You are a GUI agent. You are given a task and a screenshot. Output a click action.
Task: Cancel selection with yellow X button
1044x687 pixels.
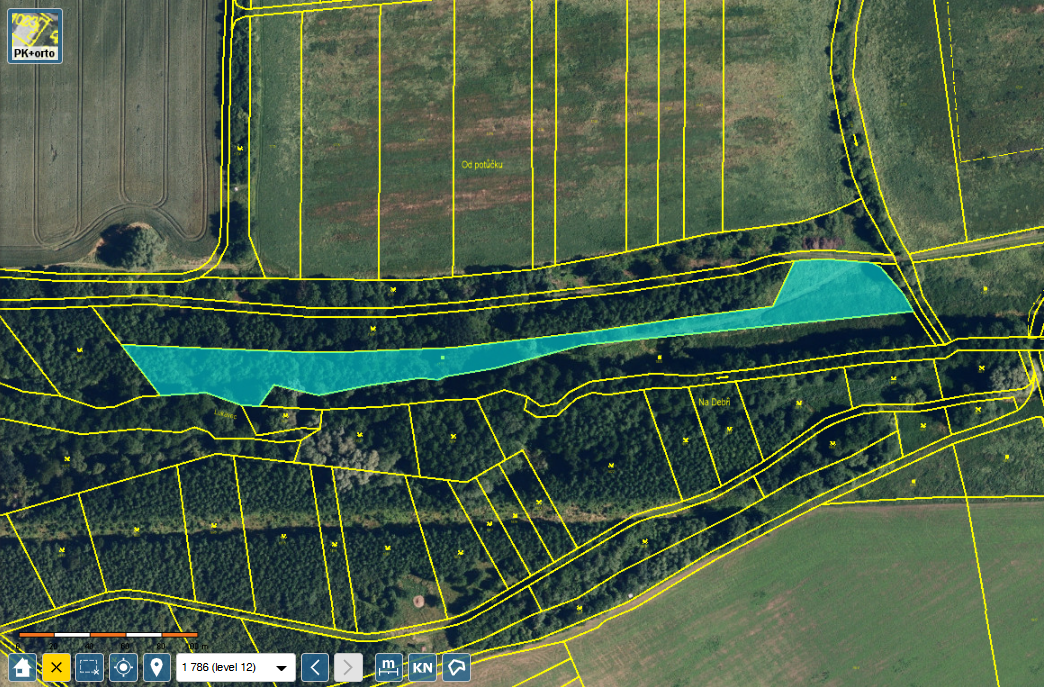point(57,667)
